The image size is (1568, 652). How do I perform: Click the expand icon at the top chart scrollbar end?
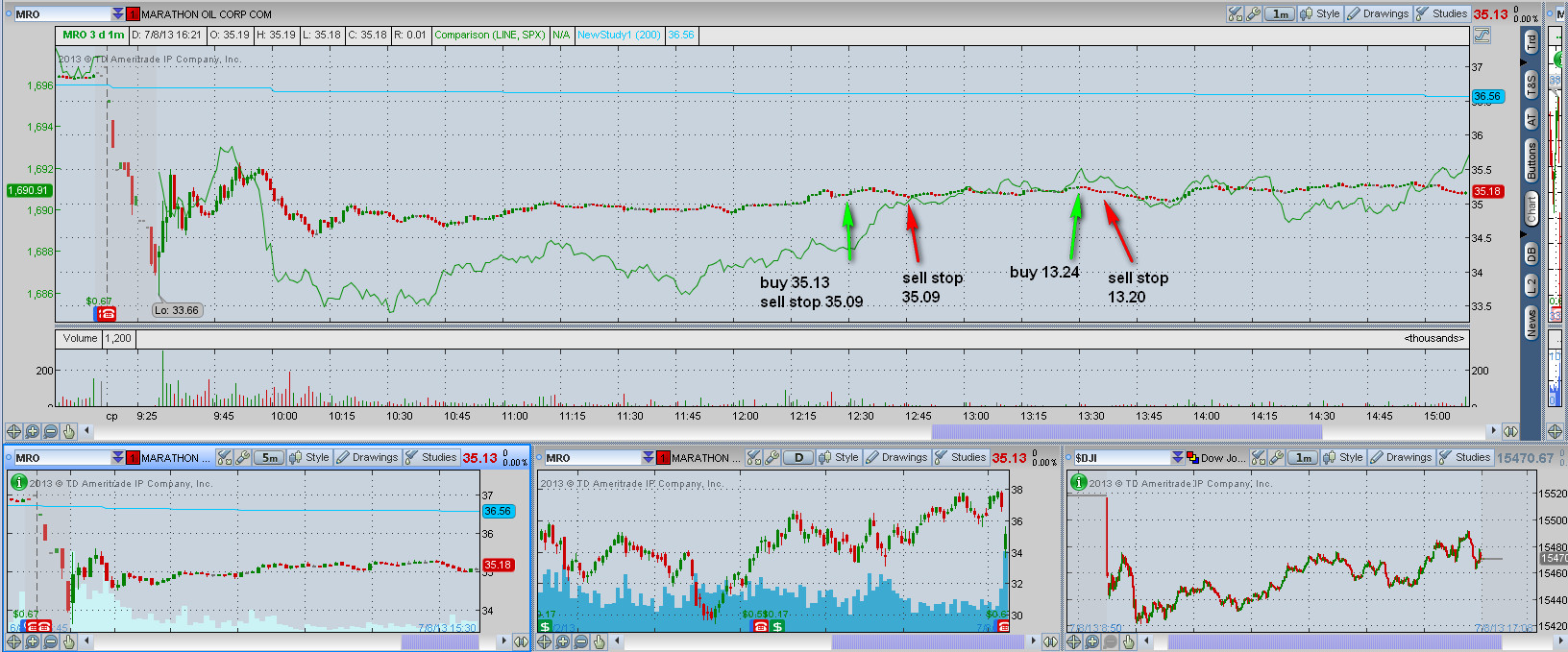[1510, 431]
